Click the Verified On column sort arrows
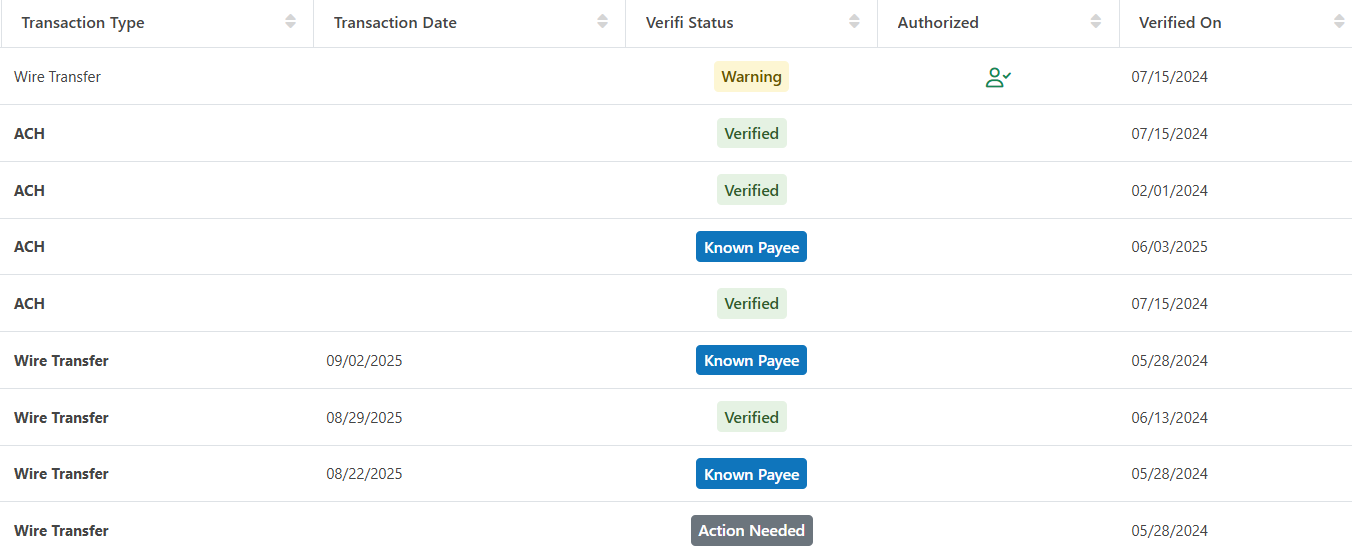Viewport: 1352px width, 554px height. click(1338, 22)
